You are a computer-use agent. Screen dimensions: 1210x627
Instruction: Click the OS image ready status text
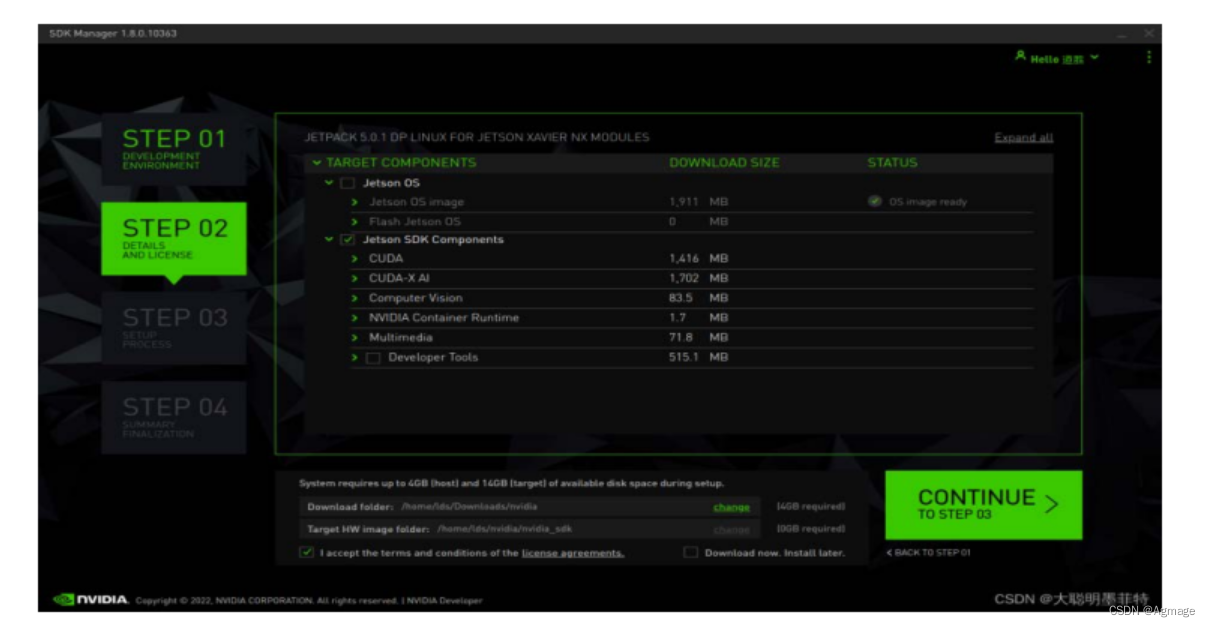[928, 202]
